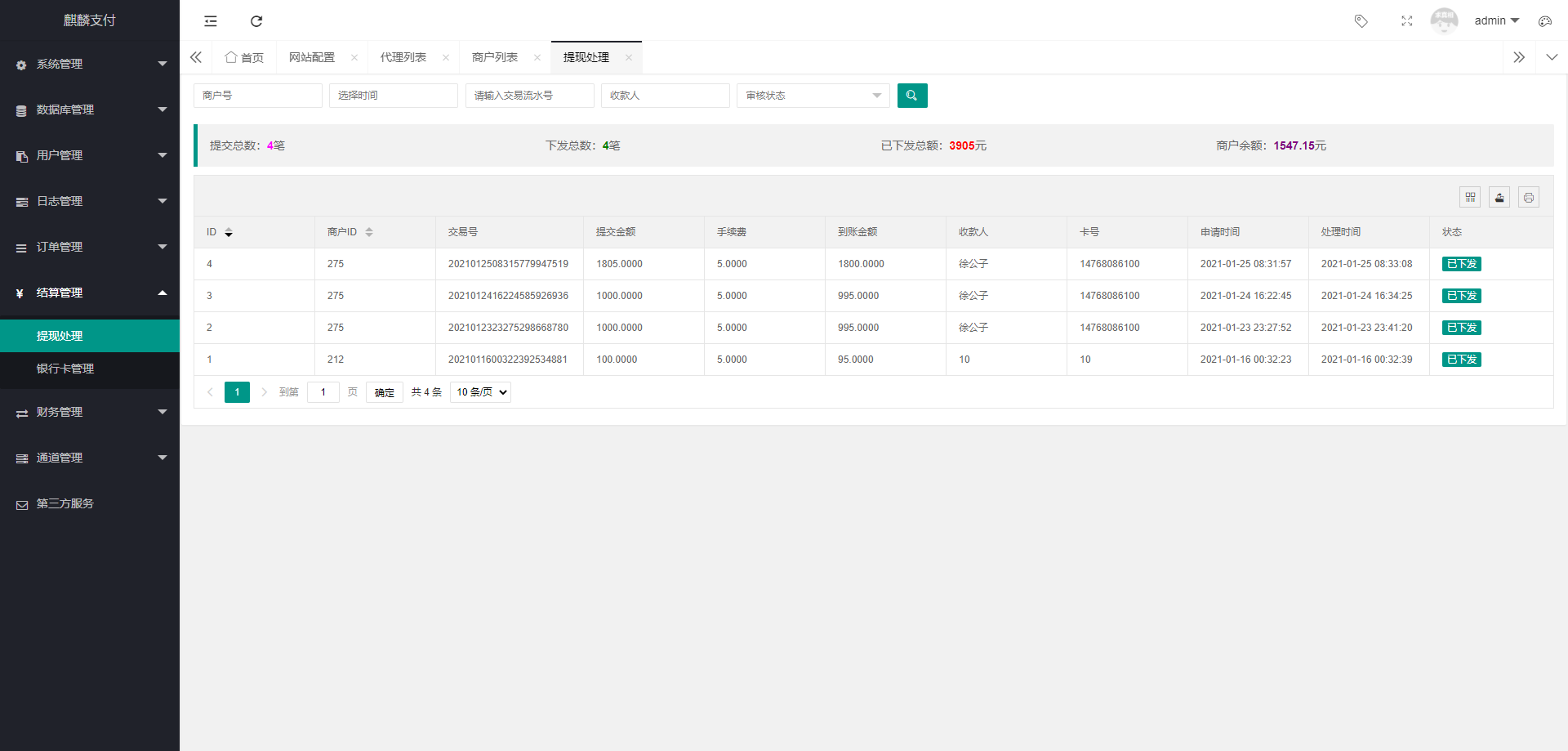This screenshot has width=1568, height=751.
Task: Collapse the sidebar with the hamburger icon
Action: click(x=210, y=20)
